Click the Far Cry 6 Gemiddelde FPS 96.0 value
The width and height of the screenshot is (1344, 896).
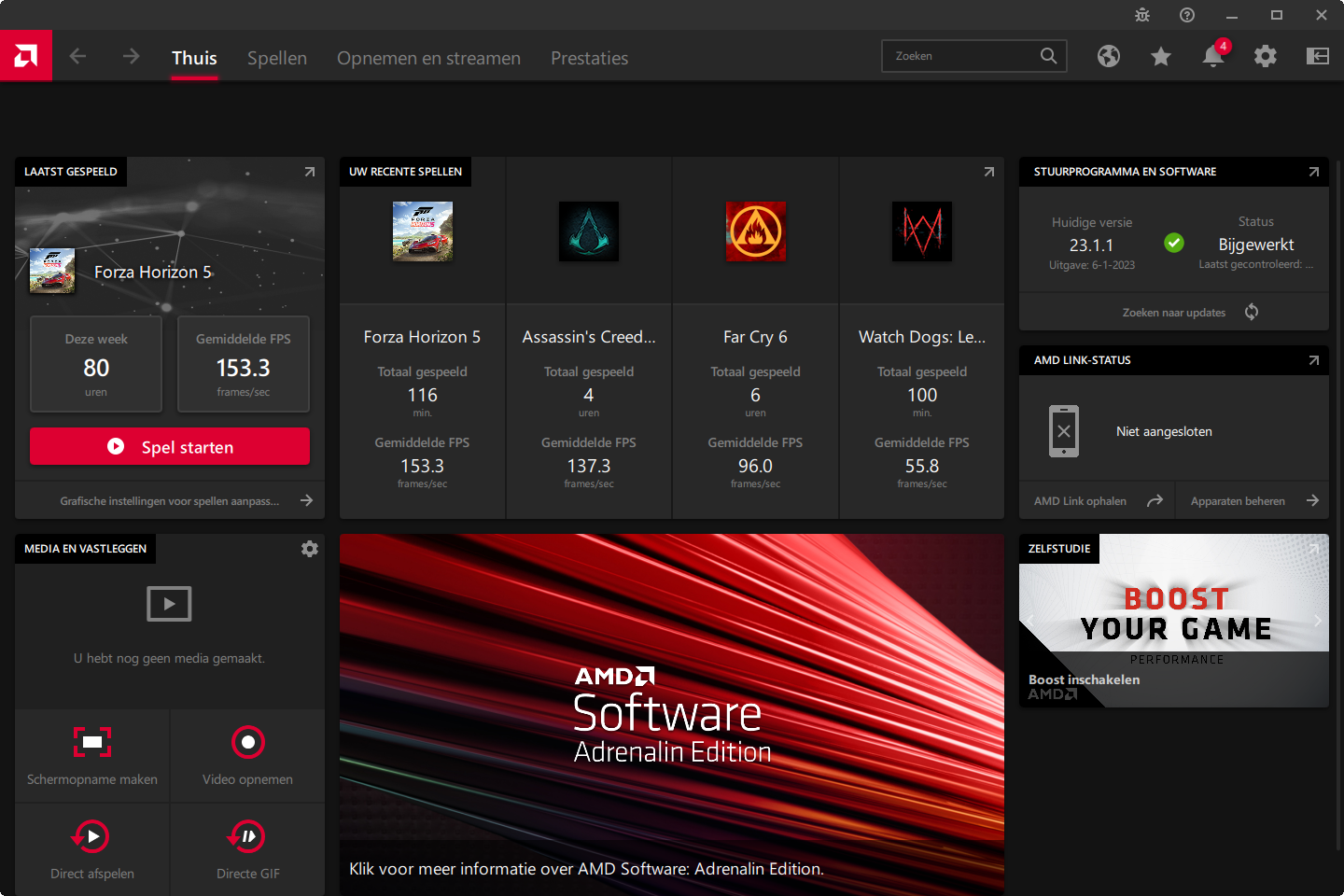755,466
